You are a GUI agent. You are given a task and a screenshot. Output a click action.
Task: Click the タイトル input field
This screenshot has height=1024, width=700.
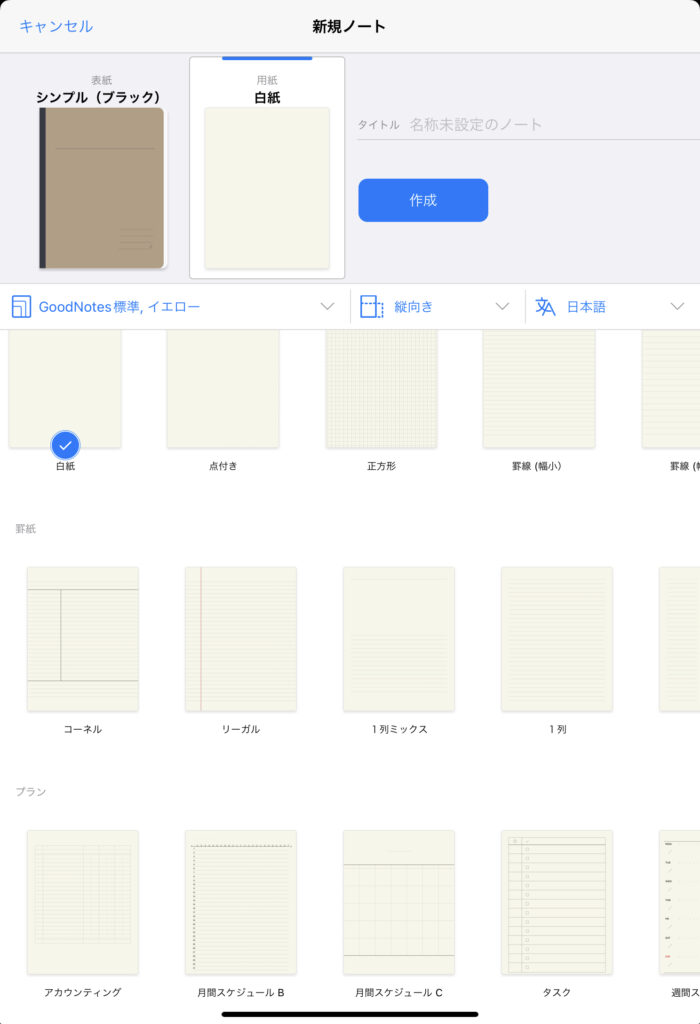tap(528, 125)
